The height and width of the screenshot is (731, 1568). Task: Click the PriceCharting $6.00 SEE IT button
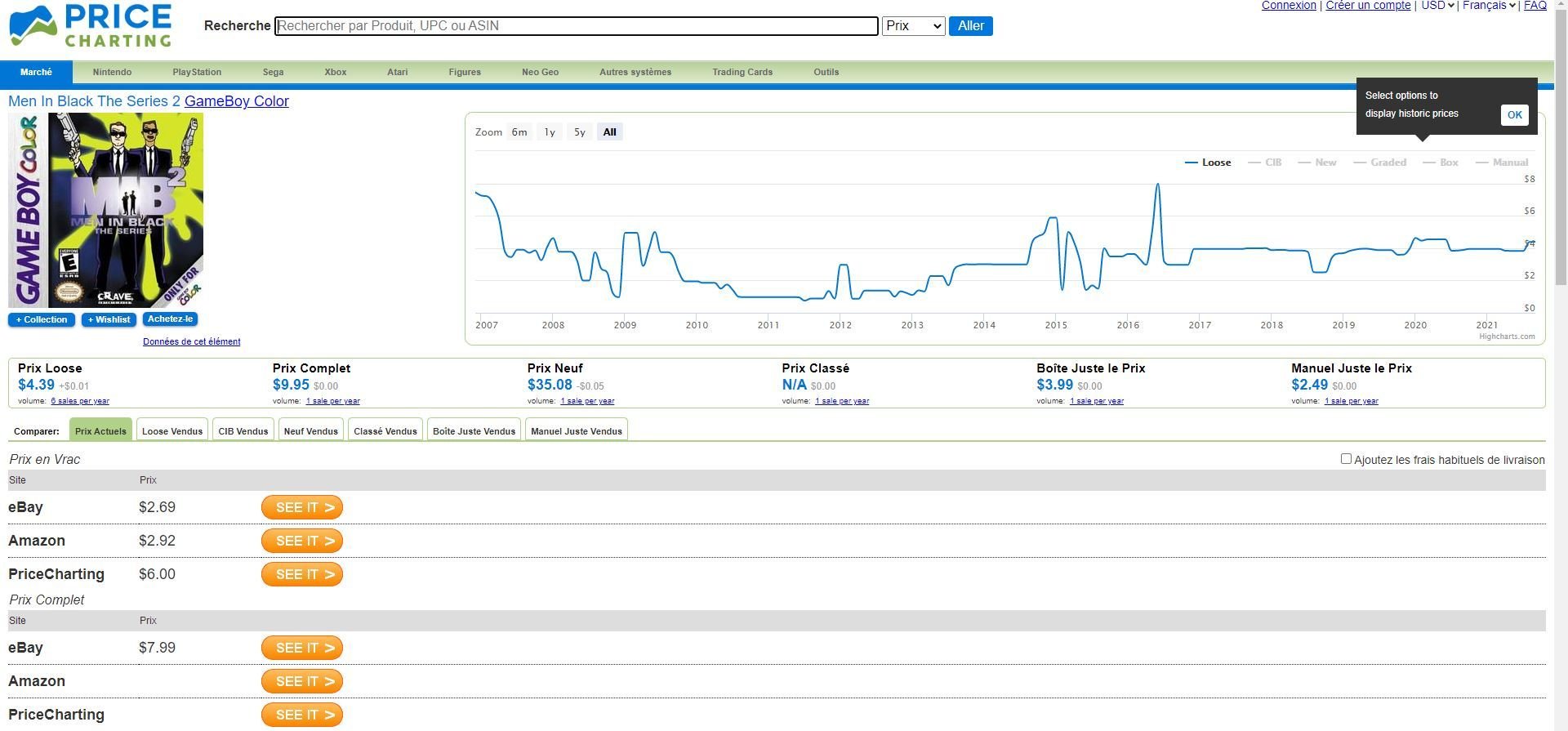tap(301, 574)
